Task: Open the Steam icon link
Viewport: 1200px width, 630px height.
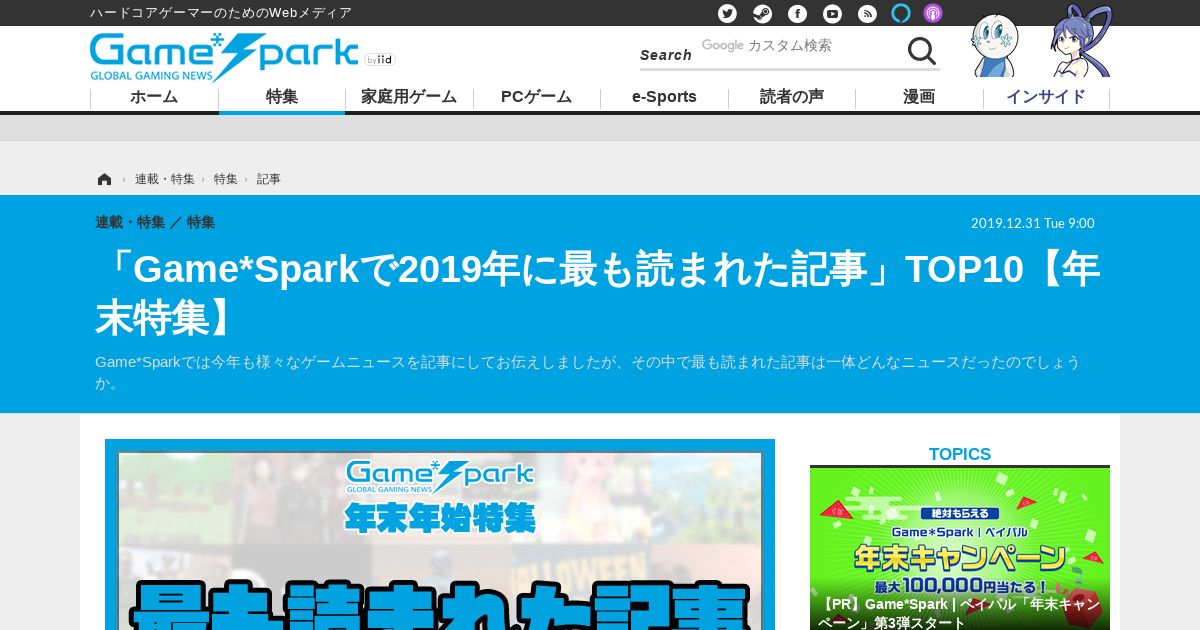Action: (762, 13)
